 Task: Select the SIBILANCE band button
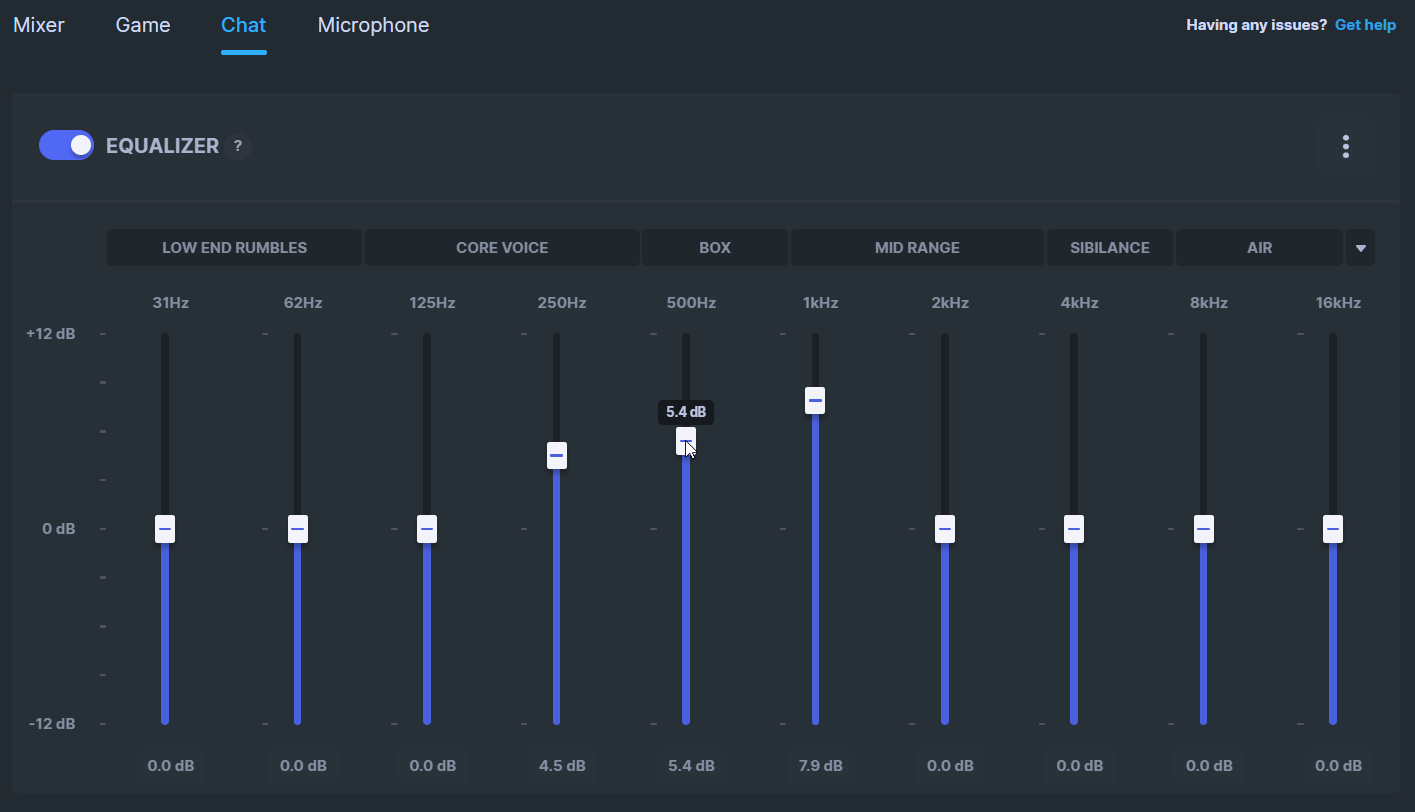(1109, 248)
